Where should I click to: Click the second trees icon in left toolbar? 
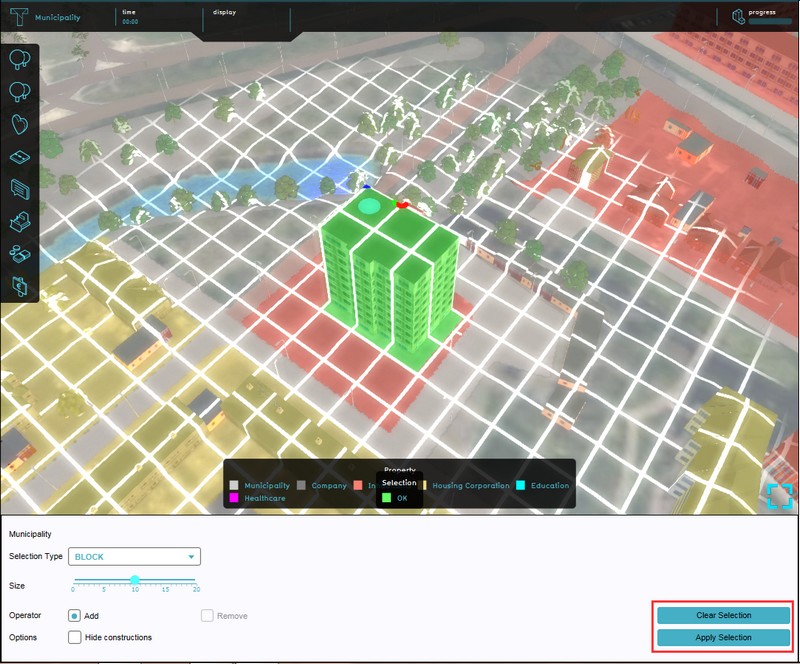[x=19, y=91]
